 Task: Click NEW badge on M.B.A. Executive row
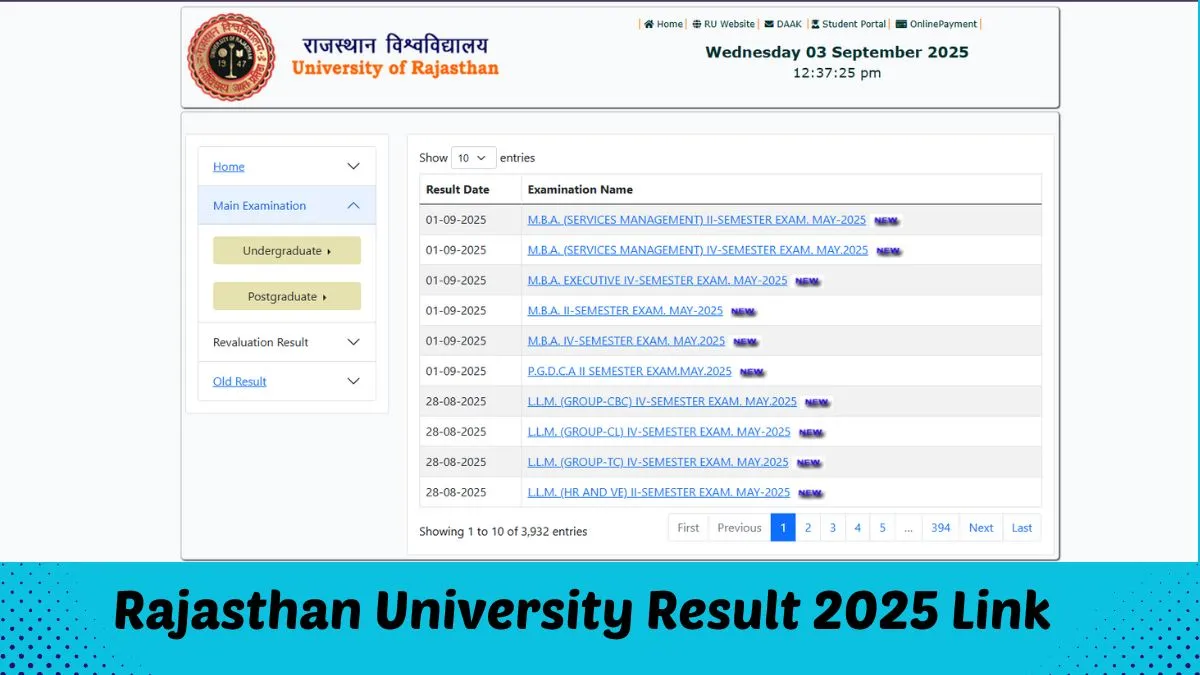(808, 282)
